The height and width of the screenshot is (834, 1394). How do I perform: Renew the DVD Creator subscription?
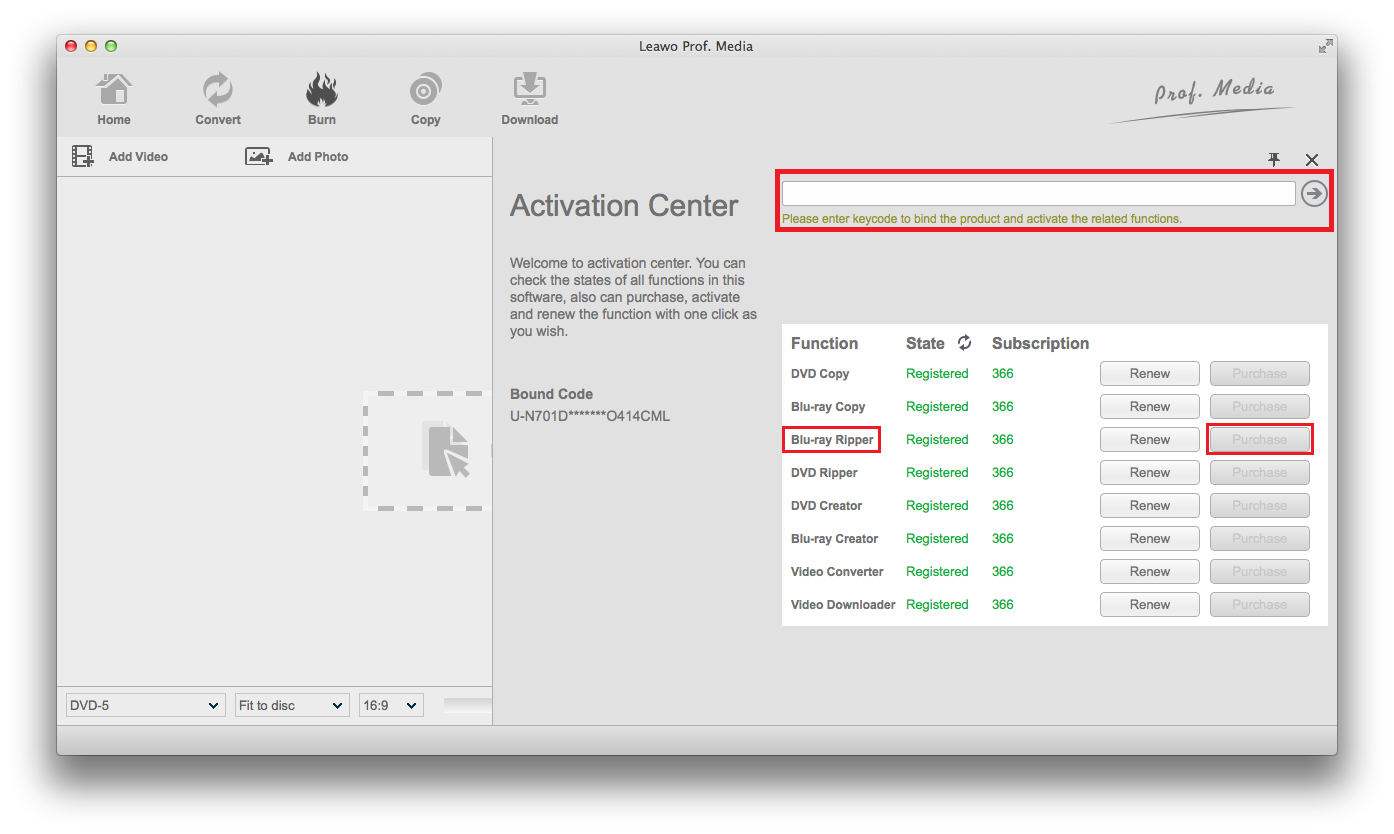pos(1150,506)
